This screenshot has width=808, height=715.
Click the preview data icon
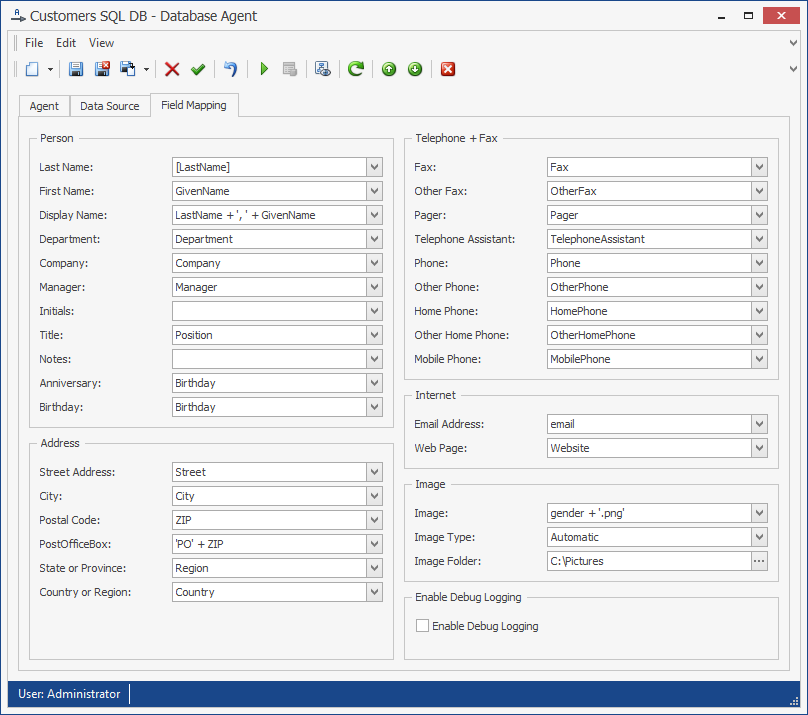pyautogui.click(x=323, y=69)
